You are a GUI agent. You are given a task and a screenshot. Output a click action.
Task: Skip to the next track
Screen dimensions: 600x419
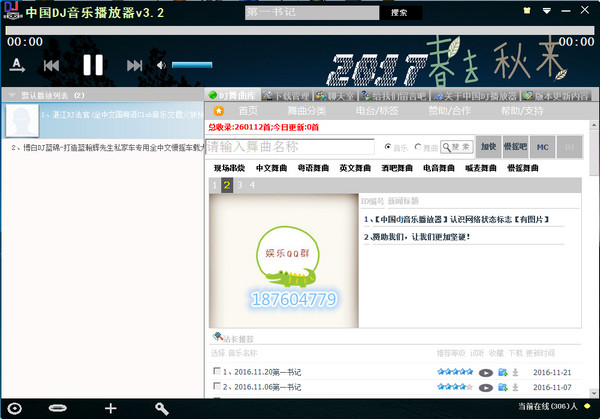pyautogui.click(x=134, y=65)
